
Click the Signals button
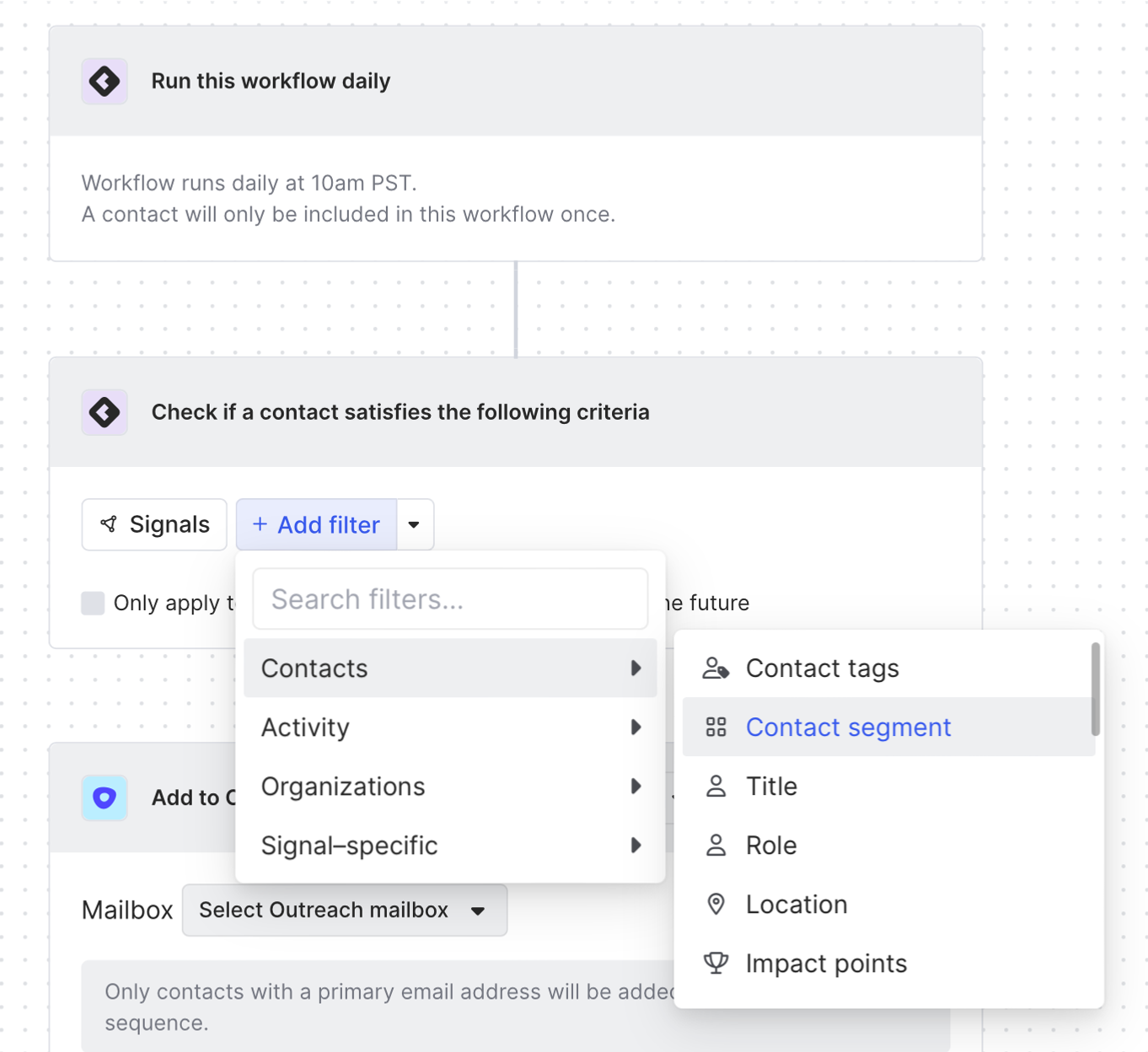[x=154, y=524]
